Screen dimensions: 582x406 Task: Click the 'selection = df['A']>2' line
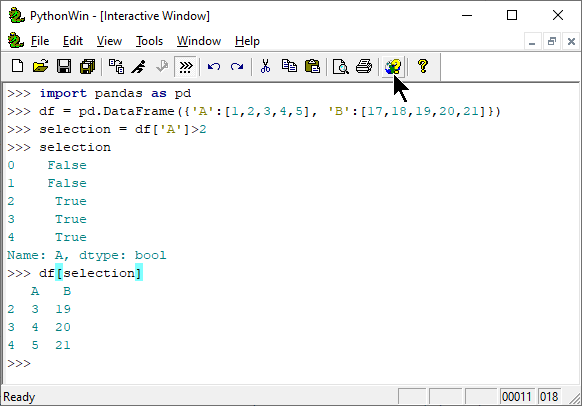point(123,129)
